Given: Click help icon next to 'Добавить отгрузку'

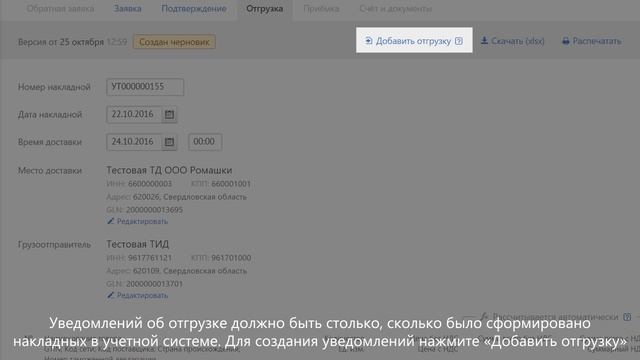Looking at the screenshot, I should [459, 41].
